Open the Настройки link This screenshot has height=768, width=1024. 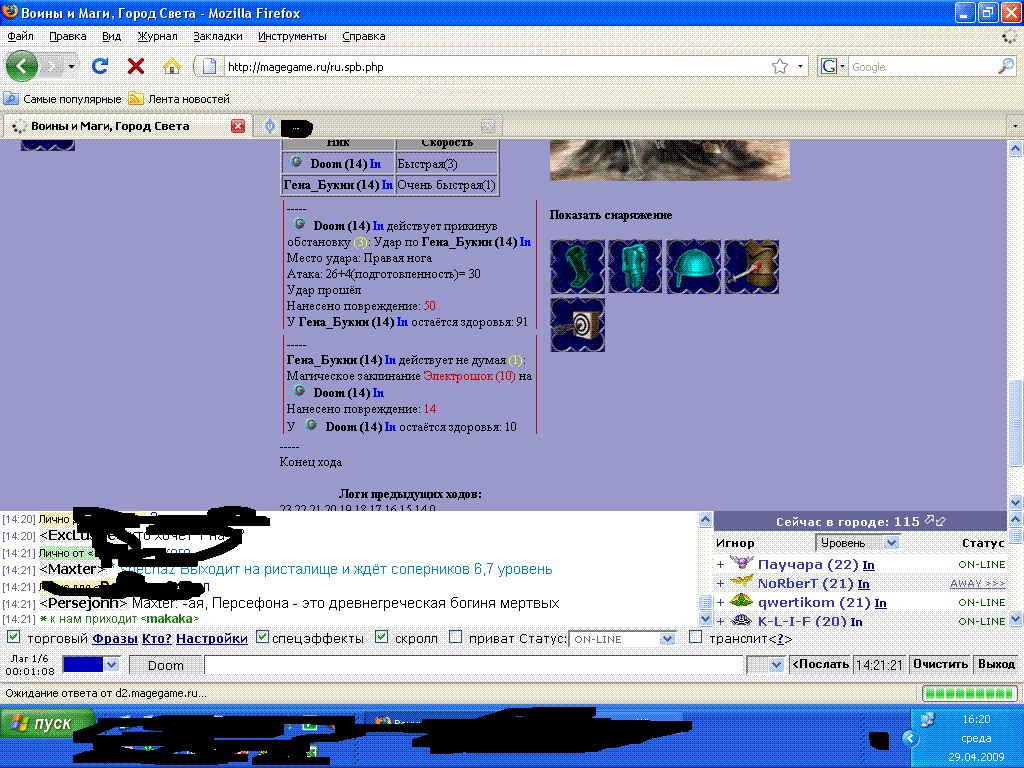pos(212,638)
